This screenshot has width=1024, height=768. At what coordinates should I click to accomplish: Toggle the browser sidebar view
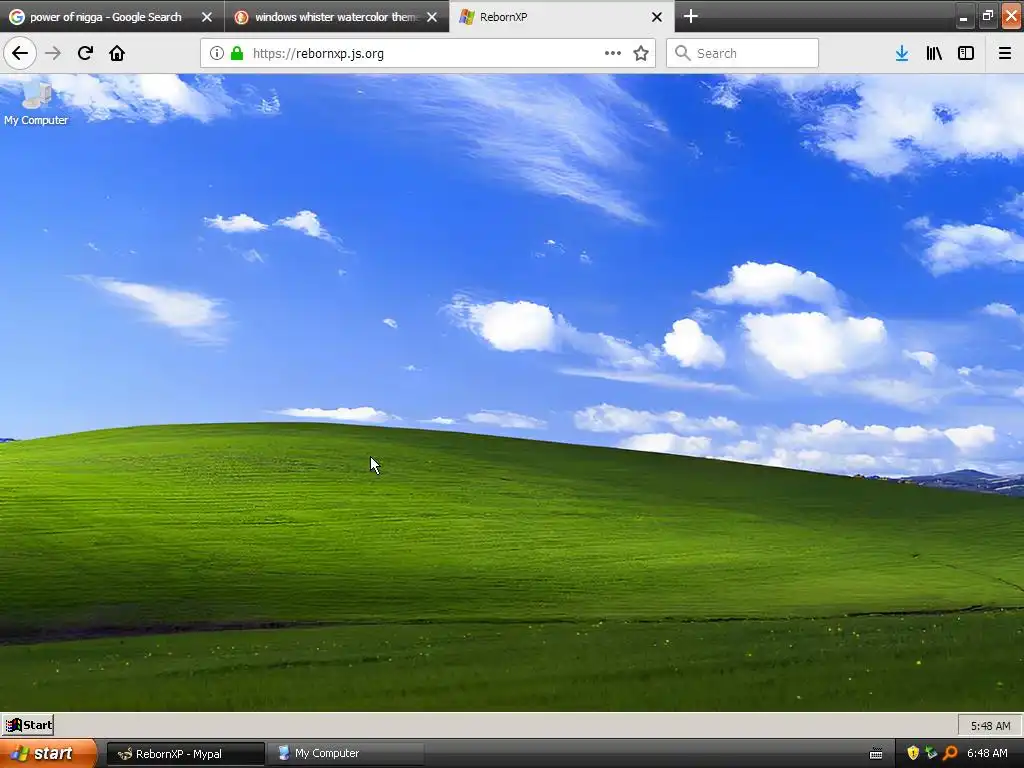(966, 54)
